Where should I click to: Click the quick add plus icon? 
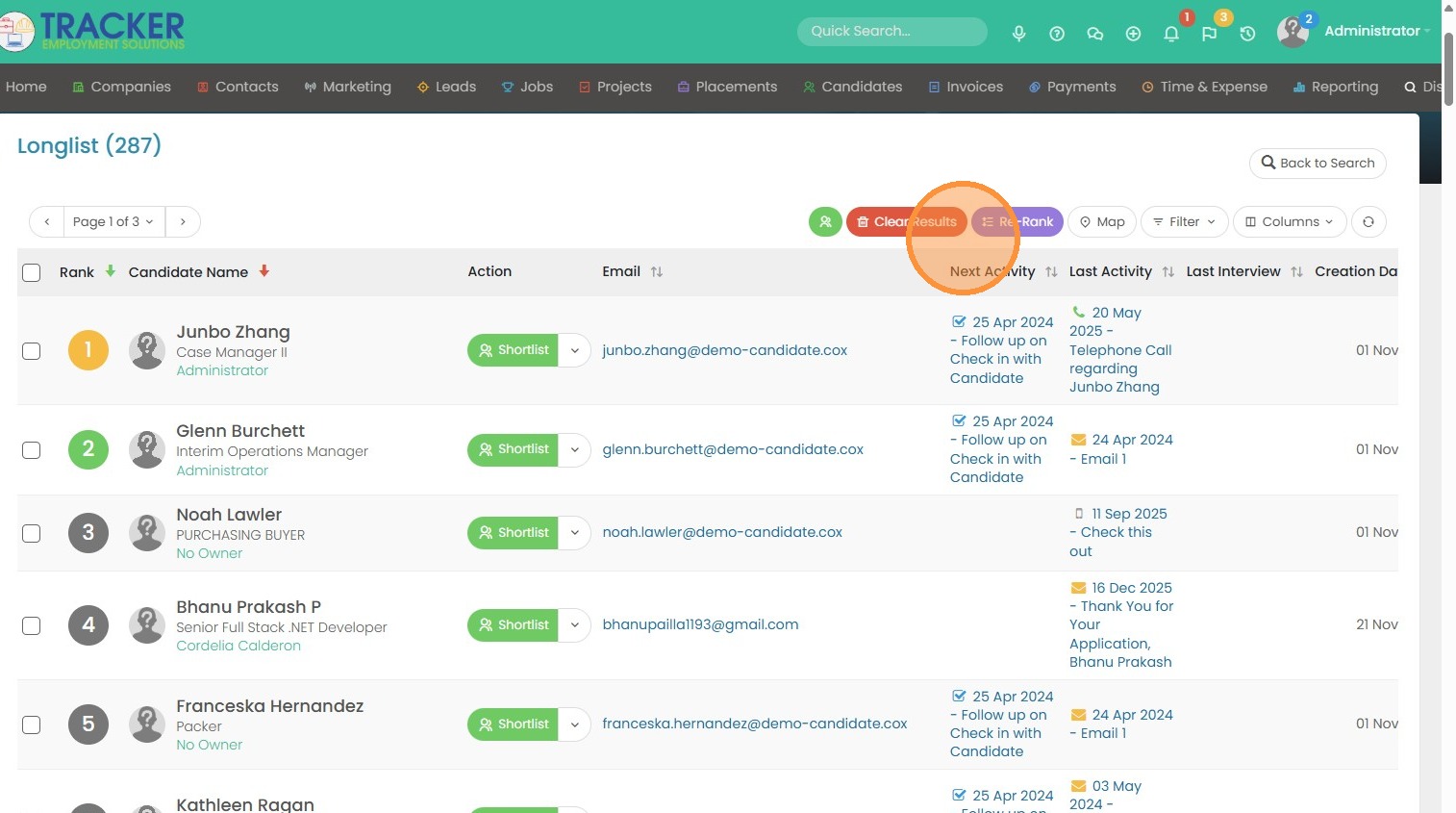click(1133, 34)
